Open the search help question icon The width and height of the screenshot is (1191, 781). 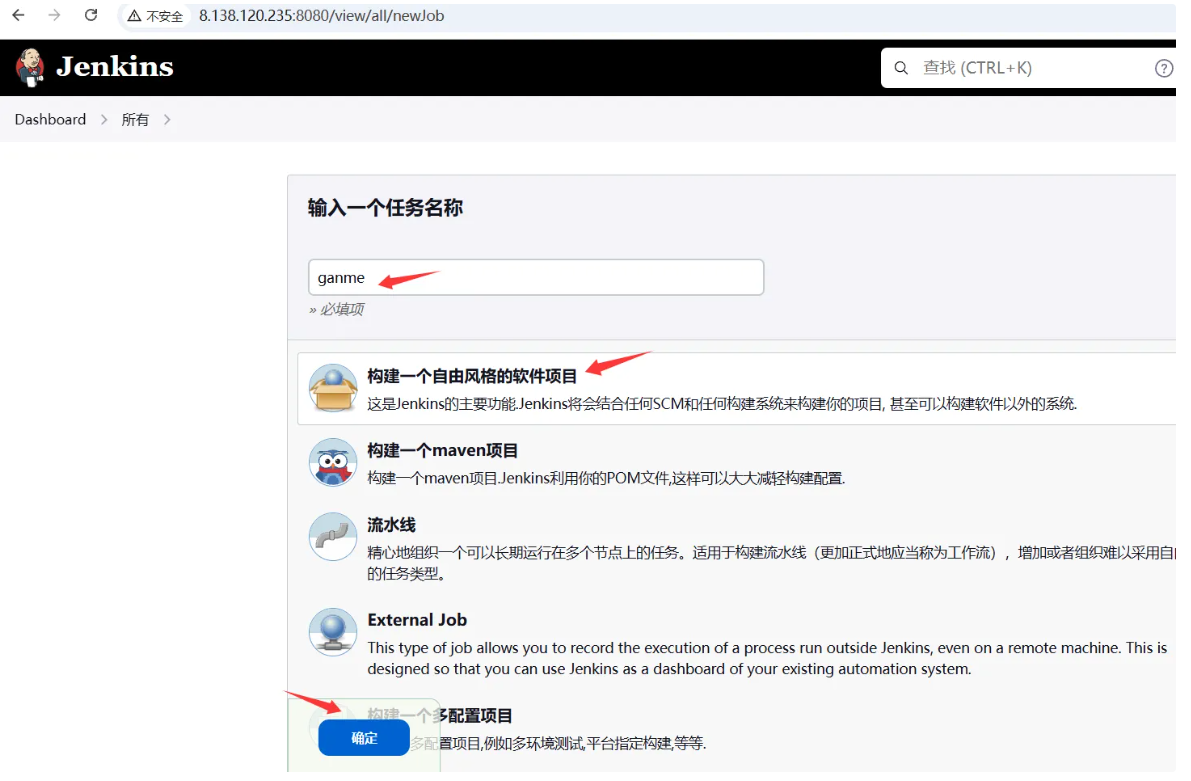click(1163, 68)
